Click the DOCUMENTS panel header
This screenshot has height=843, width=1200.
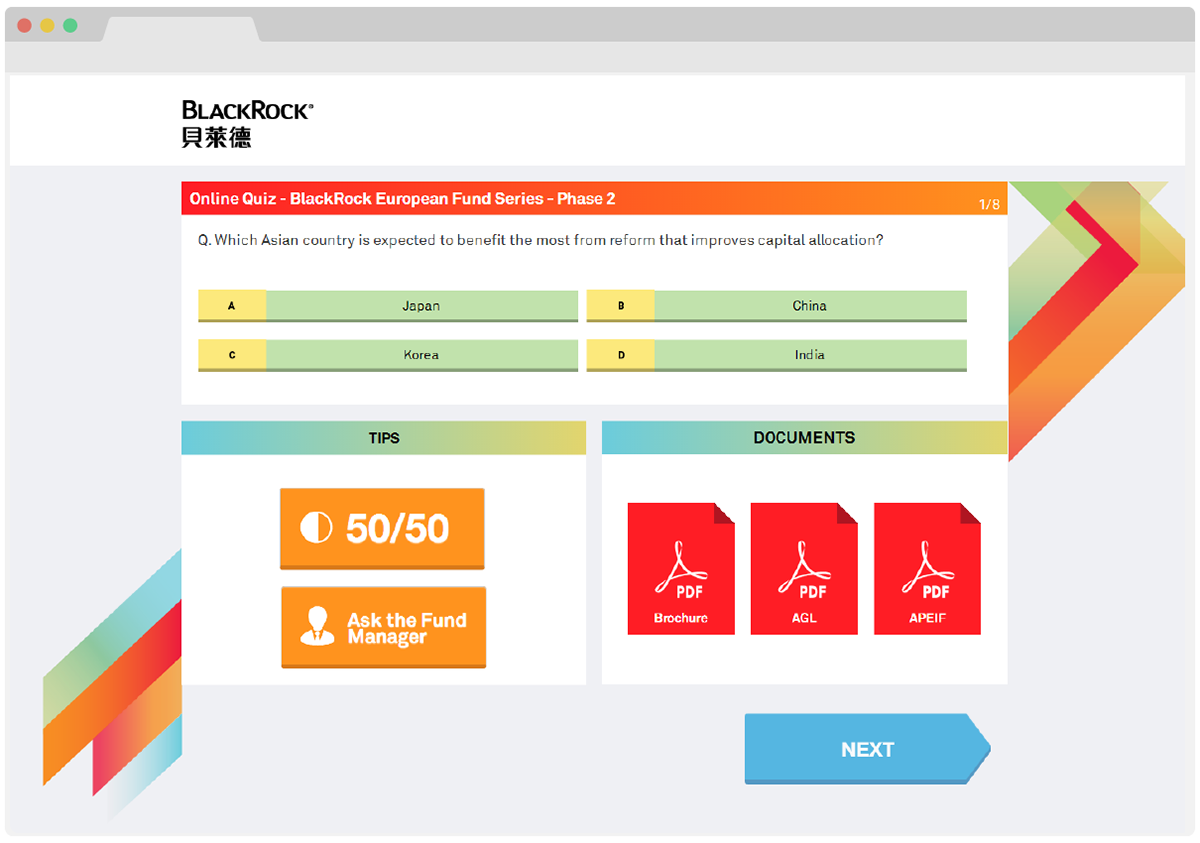point(804,438)
